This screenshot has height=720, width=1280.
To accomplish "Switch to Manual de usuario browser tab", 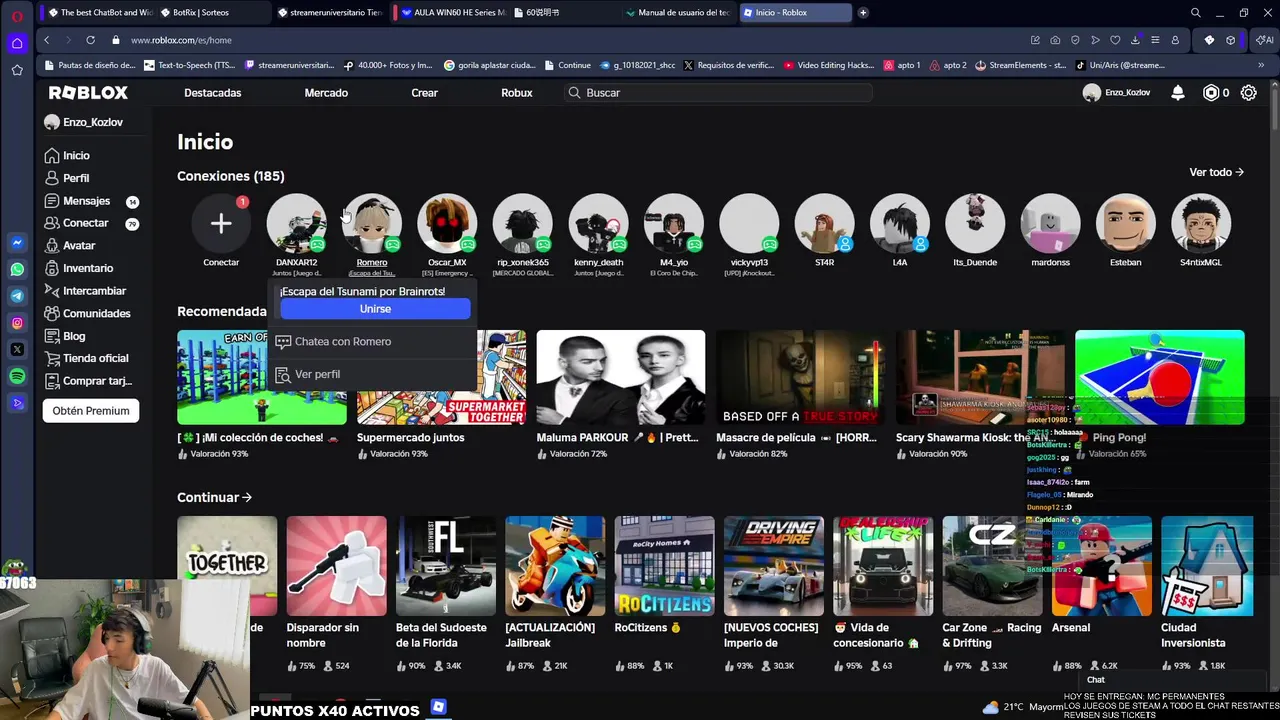I will tap(677, 12).
